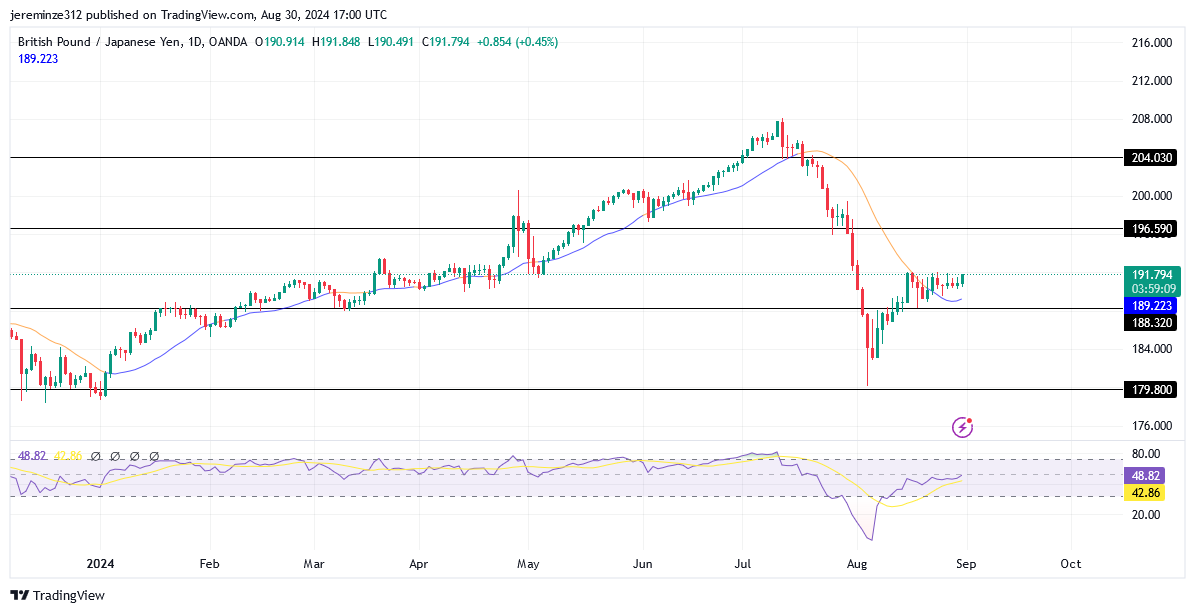Click the L190.491 low value
The width and height of the screenshot is (1195, 613).
[390, 43]
